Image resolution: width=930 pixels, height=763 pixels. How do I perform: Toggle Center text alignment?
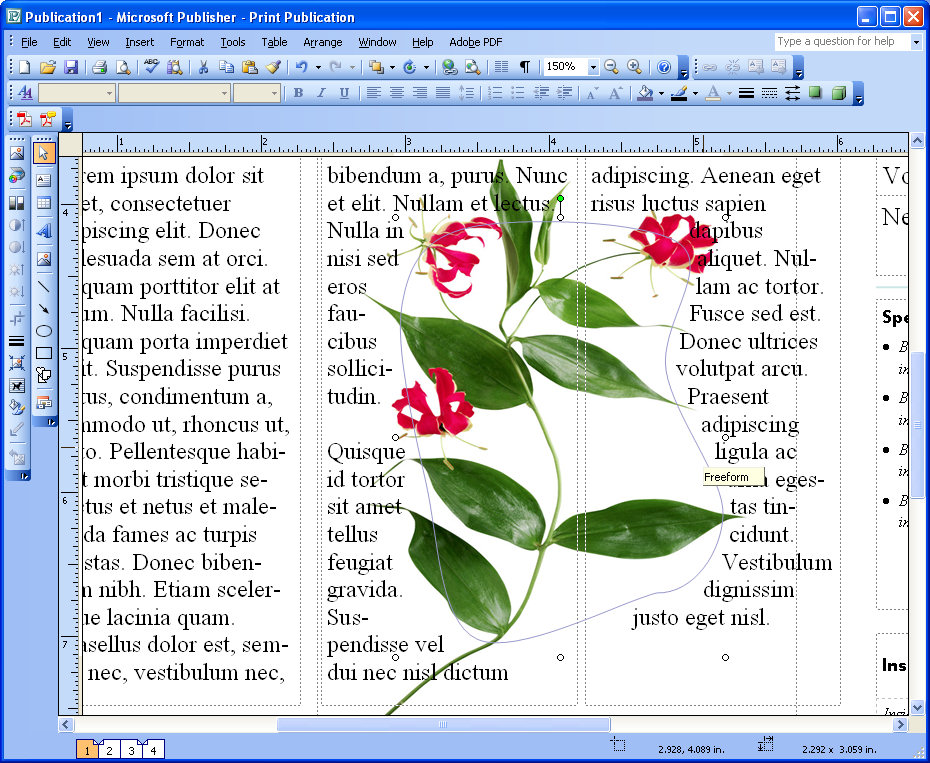(x=396, y=93)
